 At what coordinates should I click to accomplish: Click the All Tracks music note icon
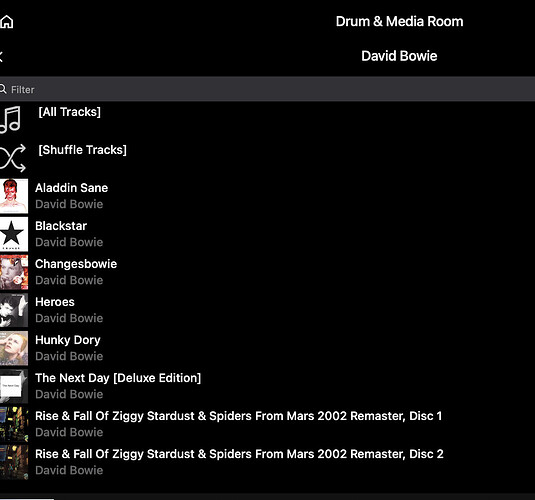click(x=11, y=119)
